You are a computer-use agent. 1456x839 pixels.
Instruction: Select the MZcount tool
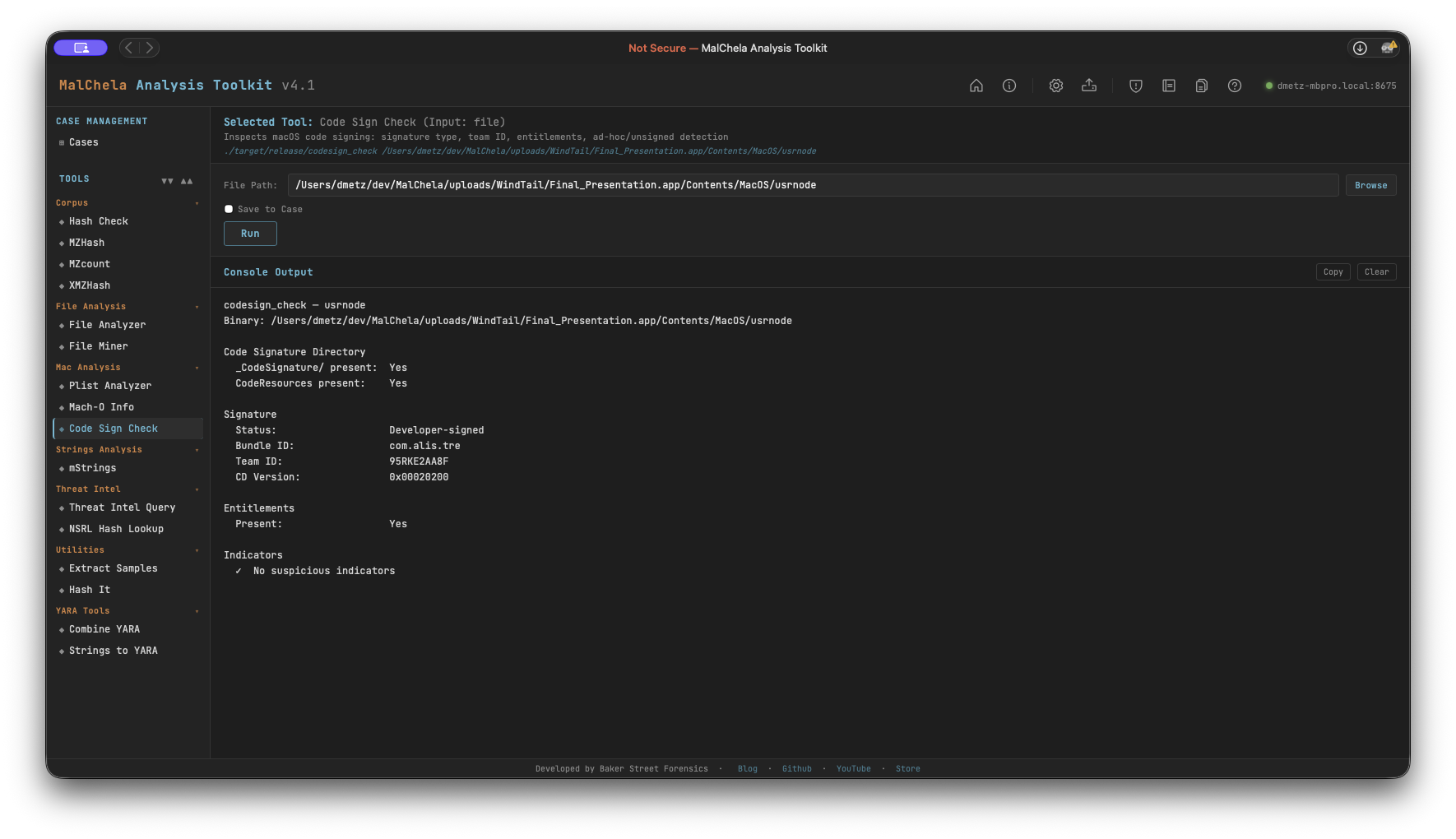pyautogui.click(x=128, y=264)
